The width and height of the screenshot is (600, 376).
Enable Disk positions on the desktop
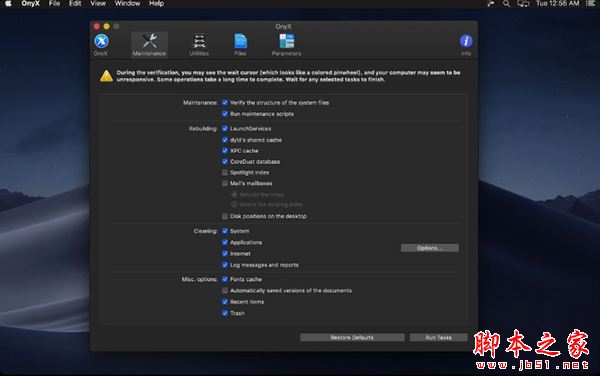coord(225,216)
